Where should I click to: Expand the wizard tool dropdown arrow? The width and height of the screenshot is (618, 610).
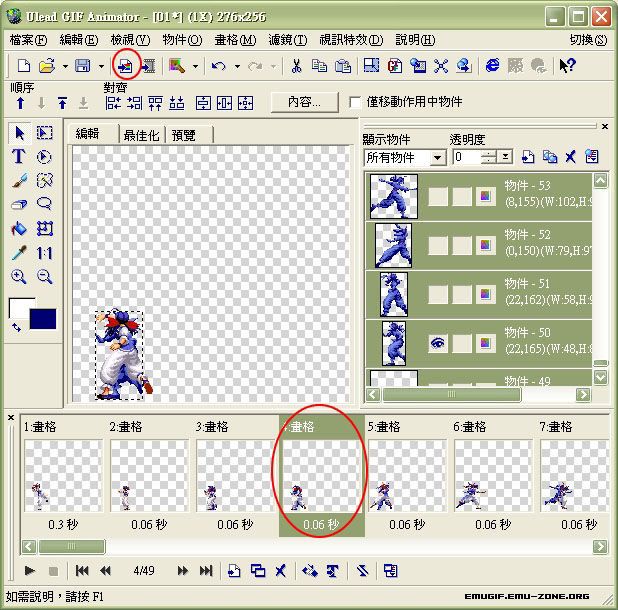coord(195,66)
